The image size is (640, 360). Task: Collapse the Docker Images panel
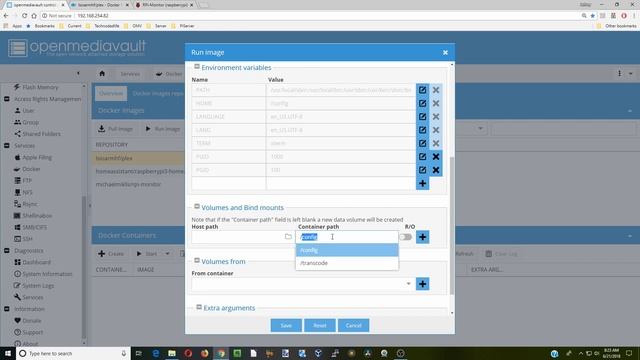point(630,111)
